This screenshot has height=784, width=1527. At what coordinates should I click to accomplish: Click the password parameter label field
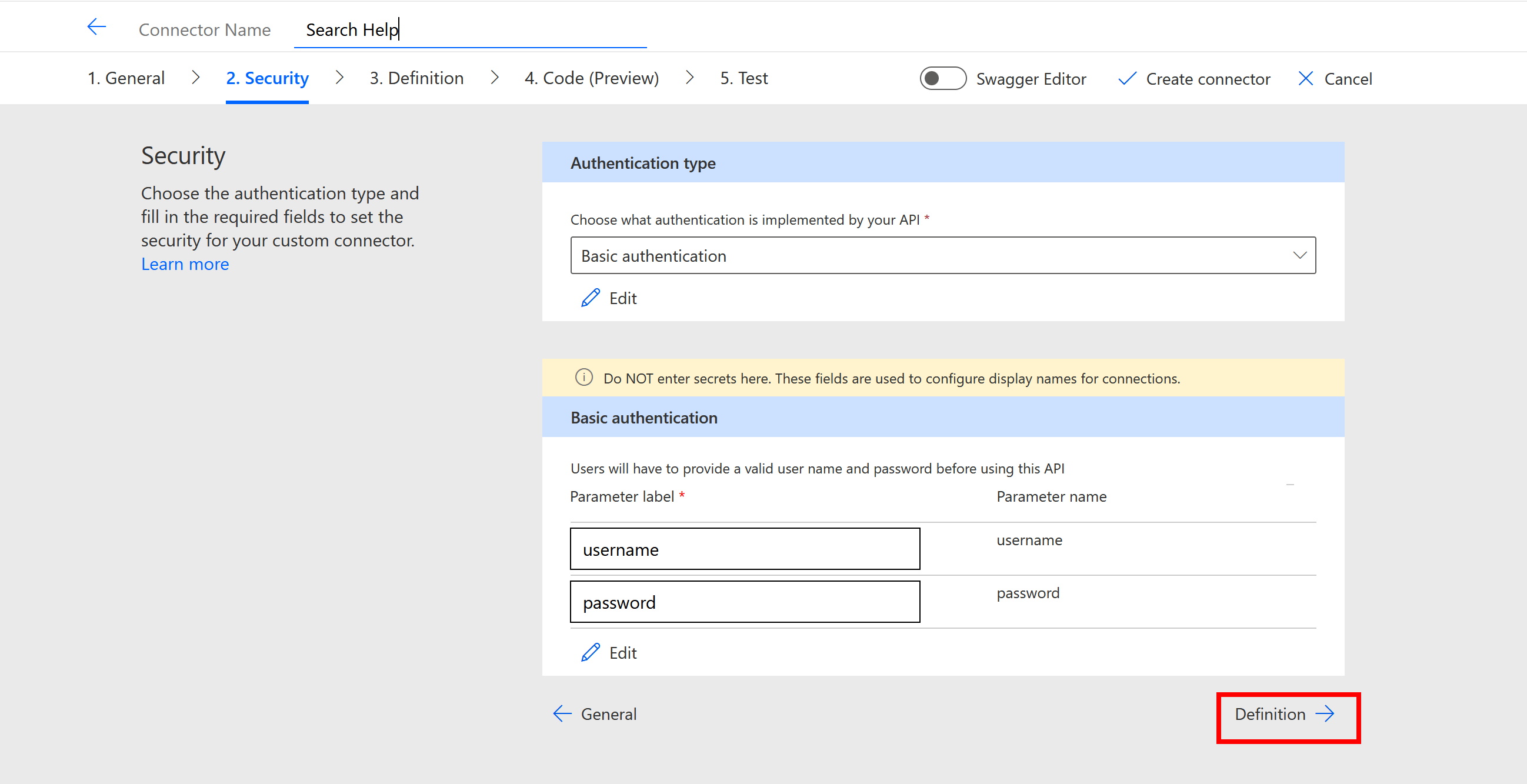pos(745,602)
